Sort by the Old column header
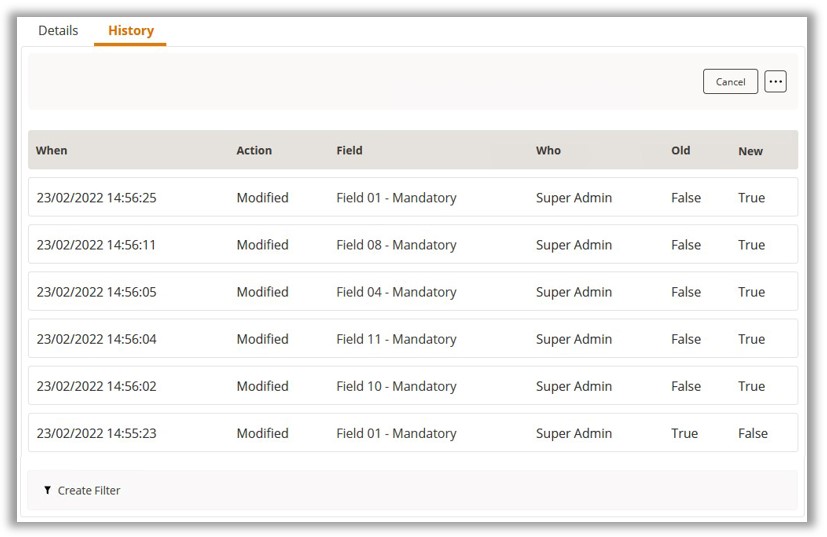 [680, 151]
